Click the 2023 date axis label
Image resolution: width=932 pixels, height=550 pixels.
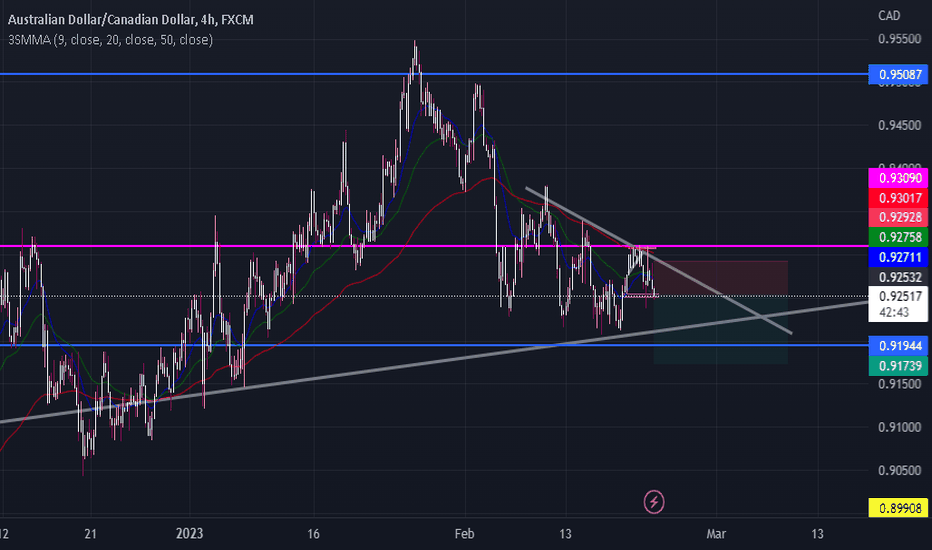click(190, 533)
